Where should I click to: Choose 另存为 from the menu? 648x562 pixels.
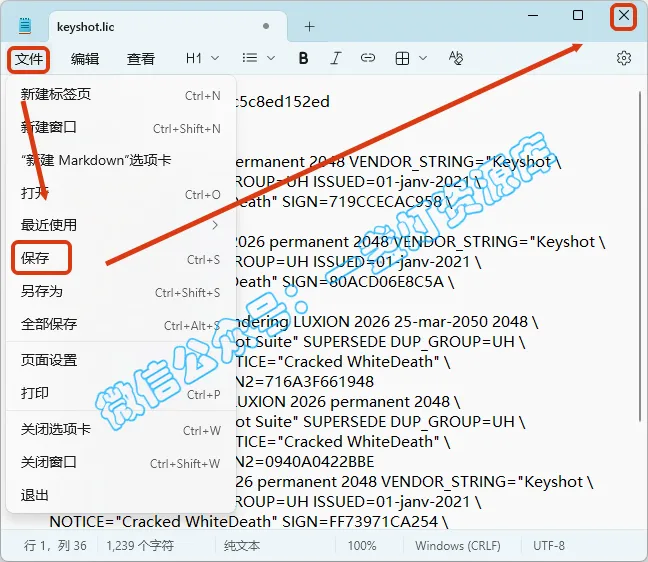121,292
